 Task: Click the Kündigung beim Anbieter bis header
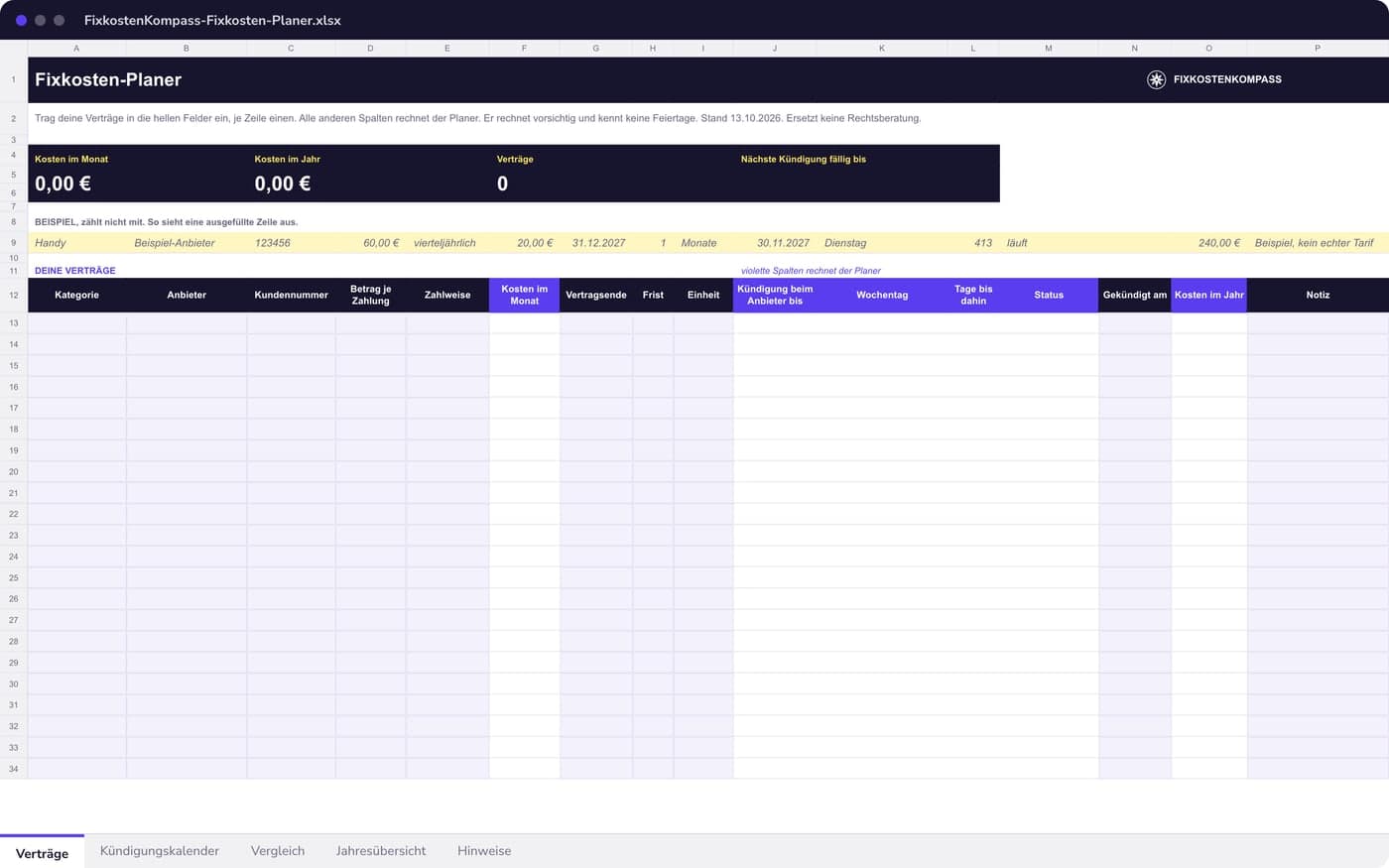775,295
